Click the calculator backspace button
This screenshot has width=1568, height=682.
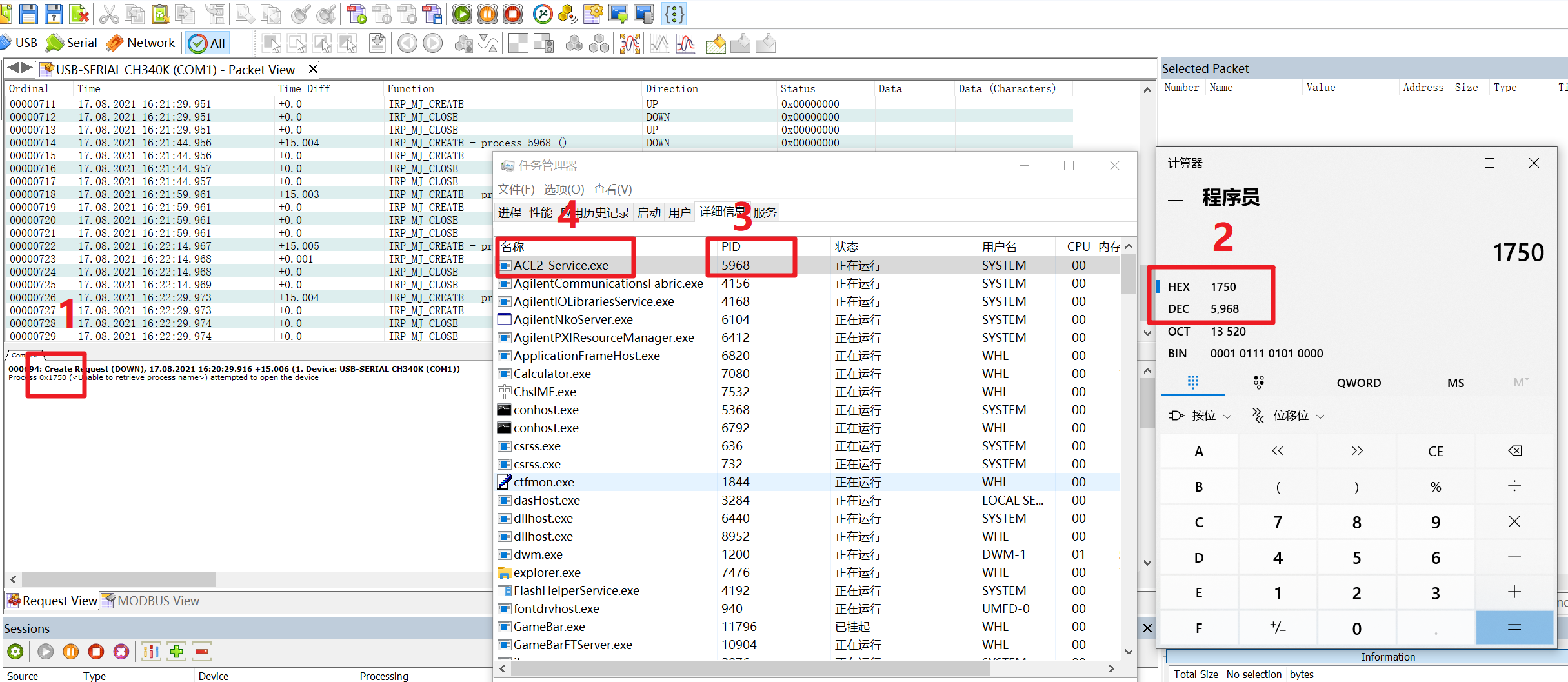click(1514, 451)
